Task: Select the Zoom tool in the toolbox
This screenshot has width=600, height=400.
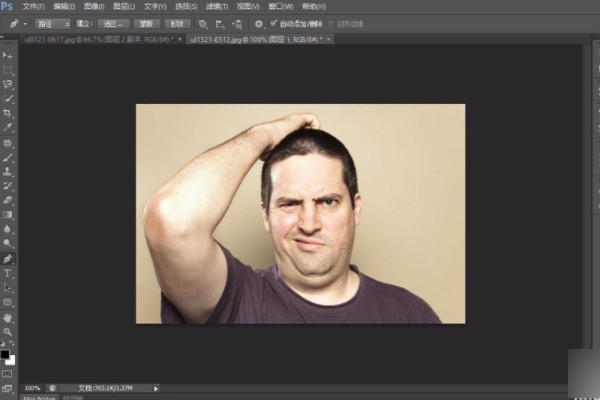Action: [x=7, y=332]
